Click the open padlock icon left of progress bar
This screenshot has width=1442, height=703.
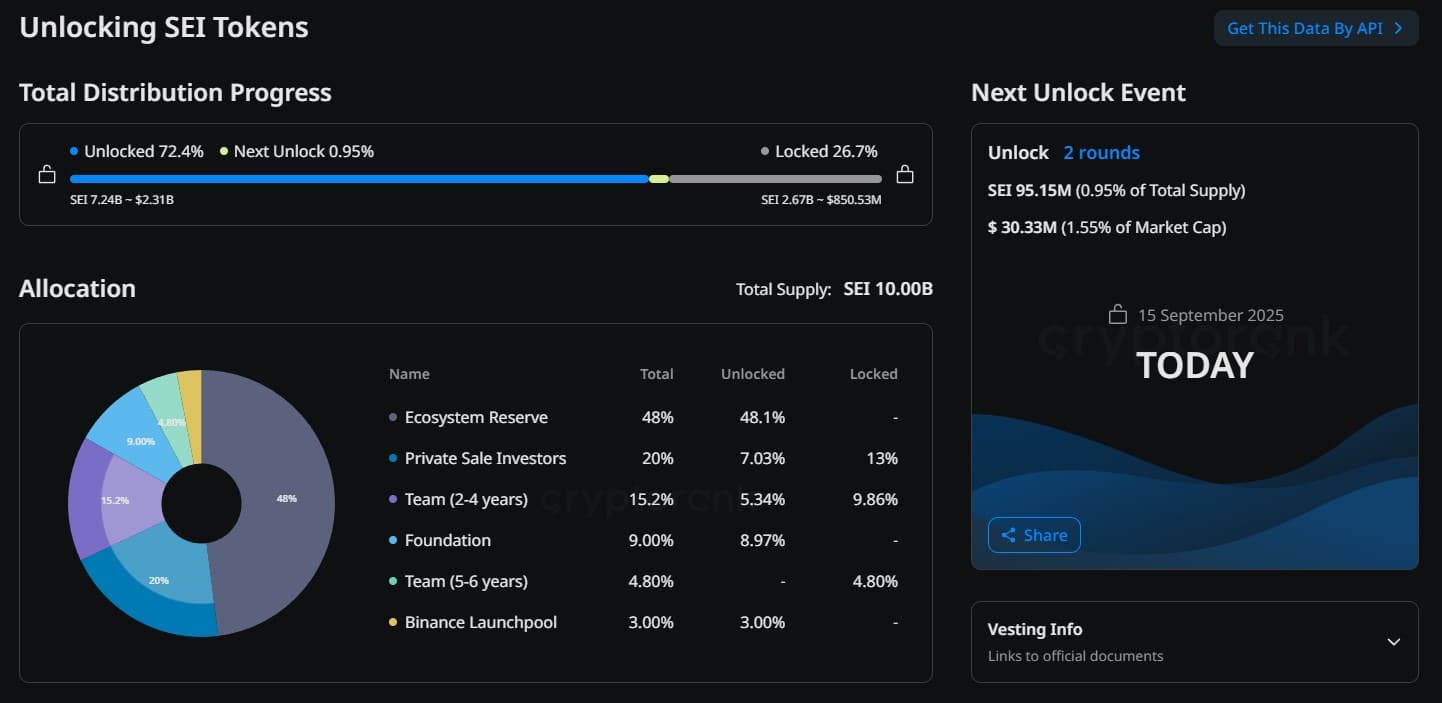[x=47, y=175]
